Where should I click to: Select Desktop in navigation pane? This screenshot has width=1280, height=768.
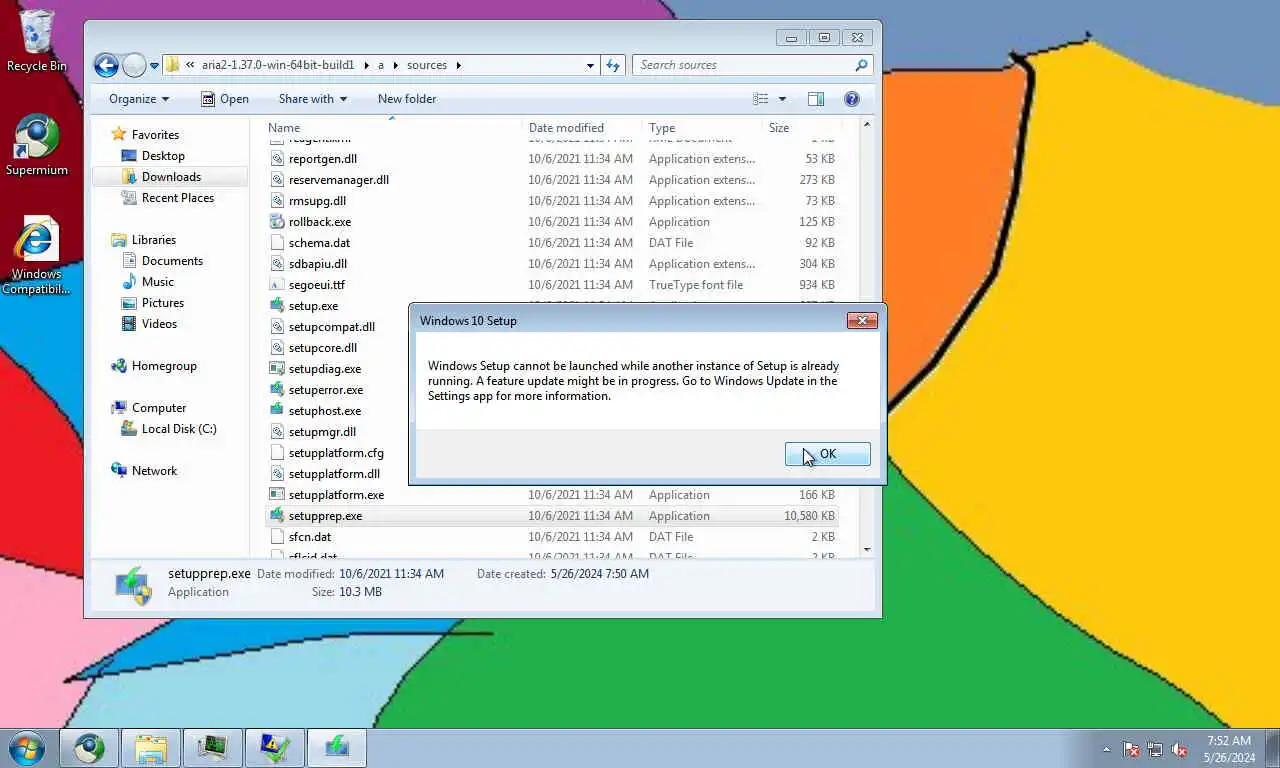click(163, 156)
